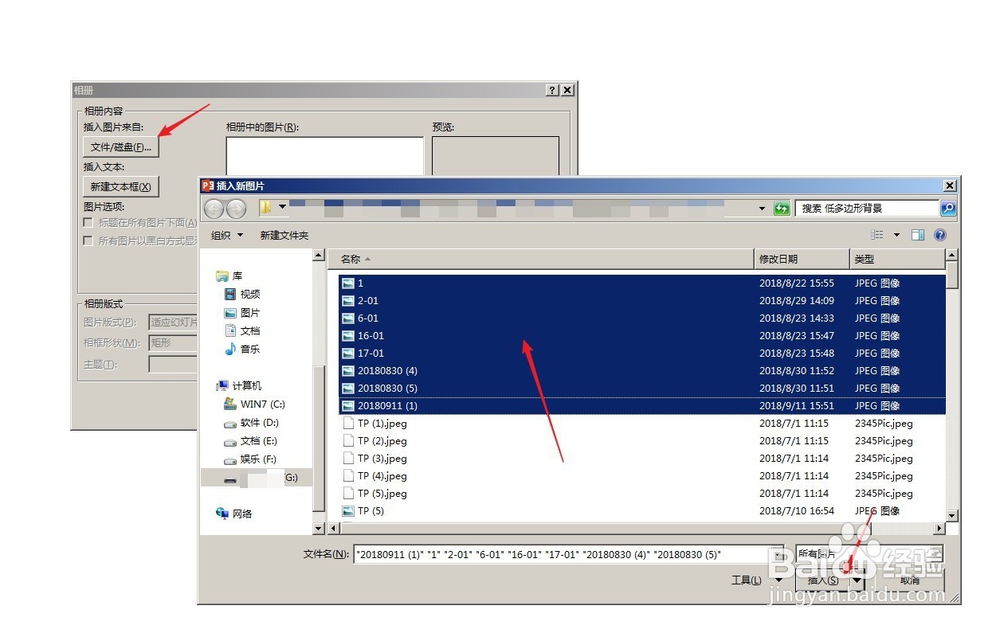Select file TP (3).jpeg
This screenshot has height=629, width=1000.
(642, 459)
